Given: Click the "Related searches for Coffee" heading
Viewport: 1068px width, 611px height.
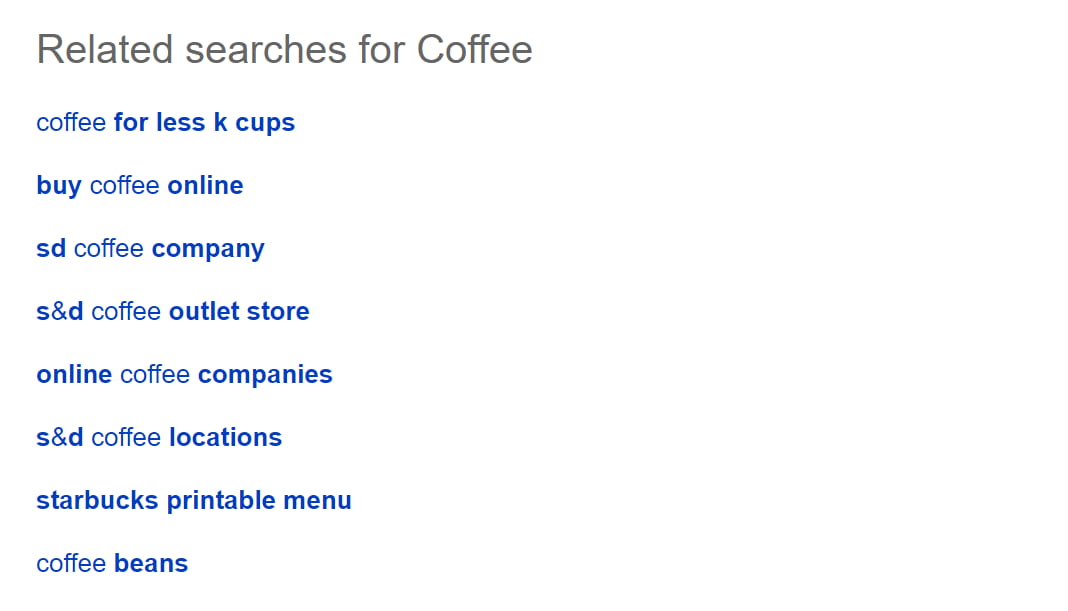Looking at the screenshot, I should tap(284, 49).
